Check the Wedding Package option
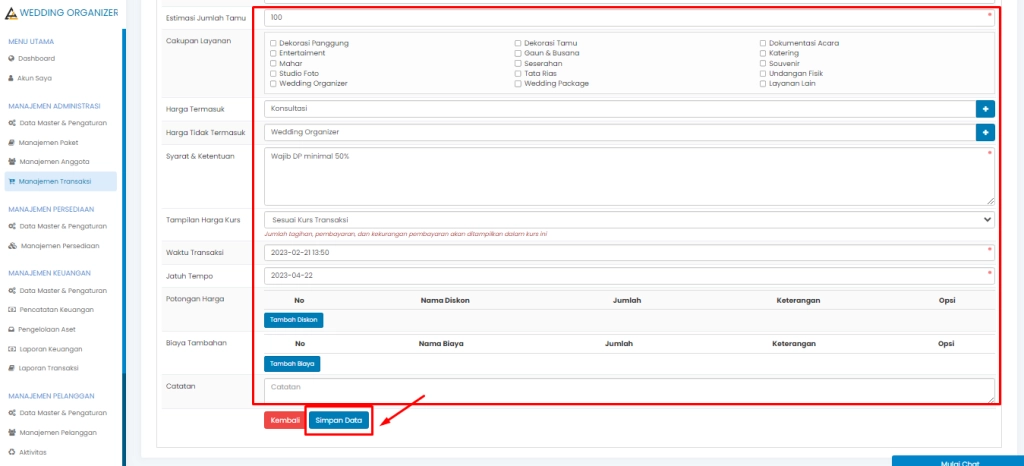The width and height of the screenshot is (1024, 466). point(518,84)
